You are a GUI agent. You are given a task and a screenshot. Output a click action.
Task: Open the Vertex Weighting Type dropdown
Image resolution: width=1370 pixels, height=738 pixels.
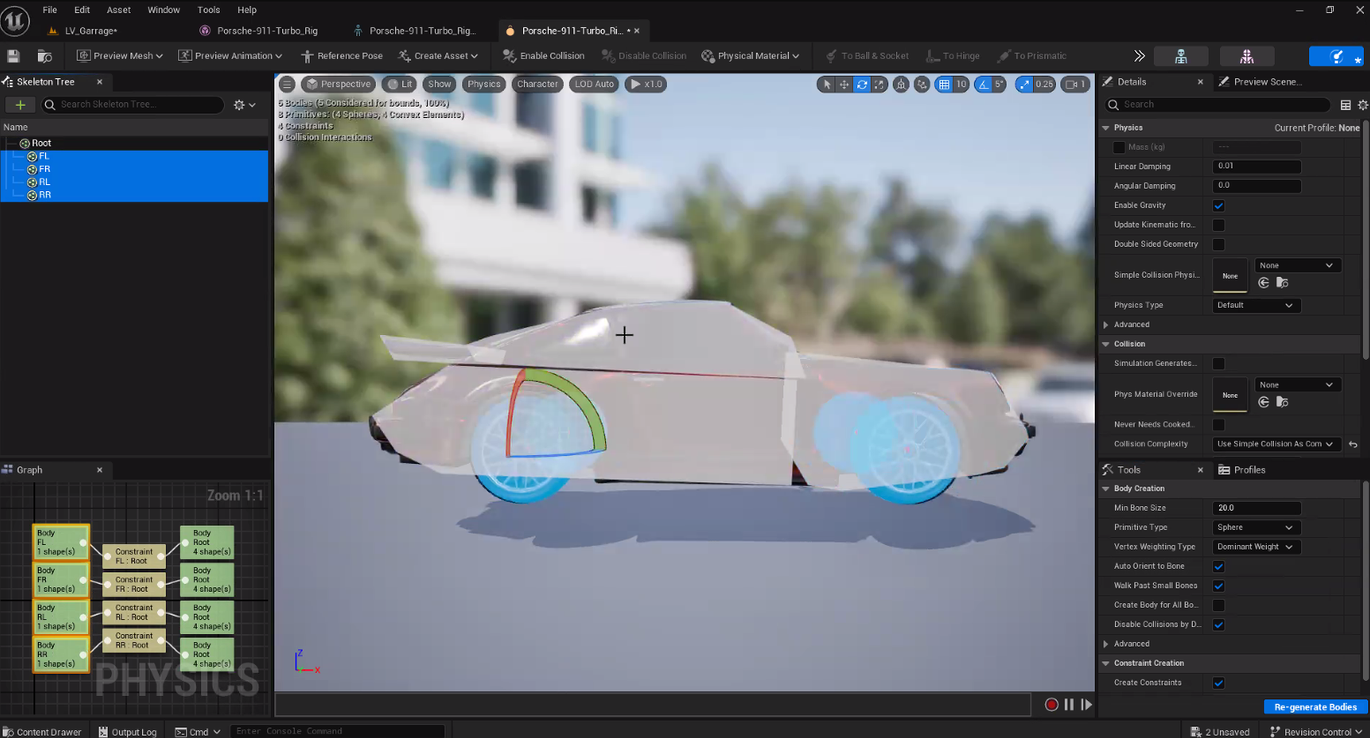coord(1256,547)
